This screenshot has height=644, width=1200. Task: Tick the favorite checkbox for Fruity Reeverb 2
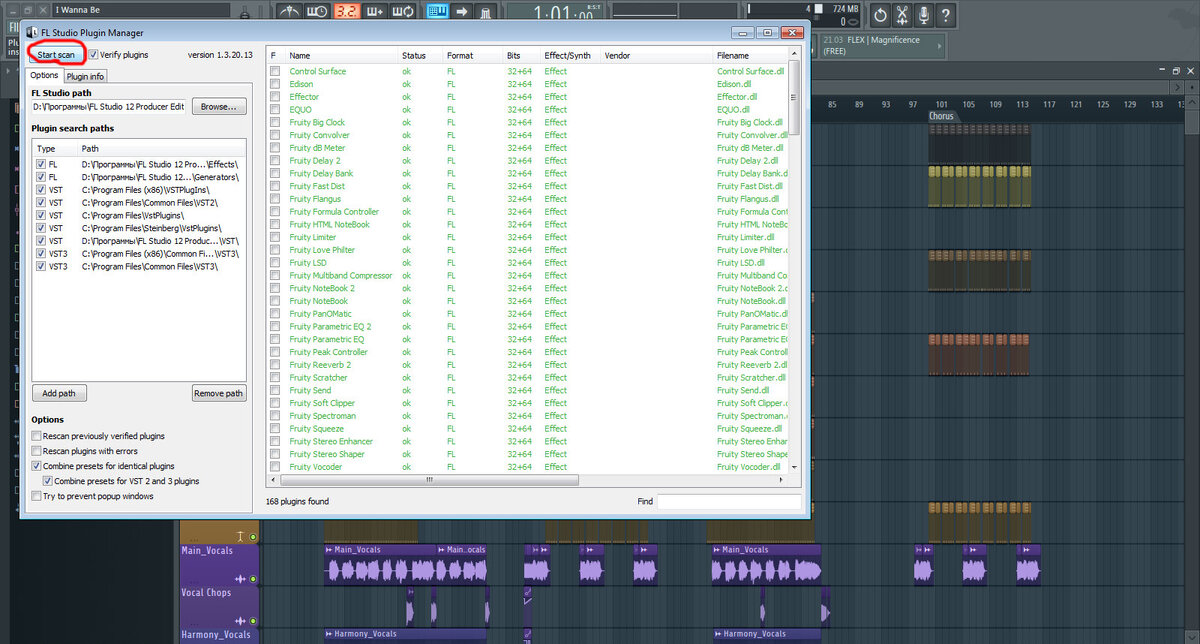click(275, 365)
